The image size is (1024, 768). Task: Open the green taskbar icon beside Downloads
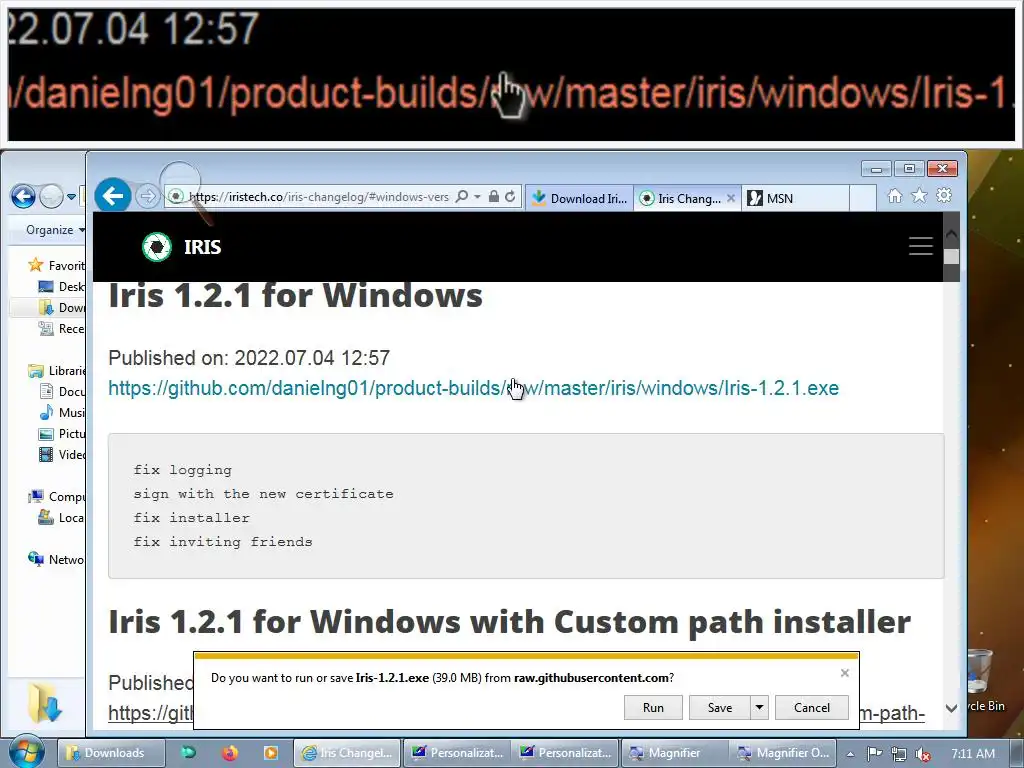(188, 753)
